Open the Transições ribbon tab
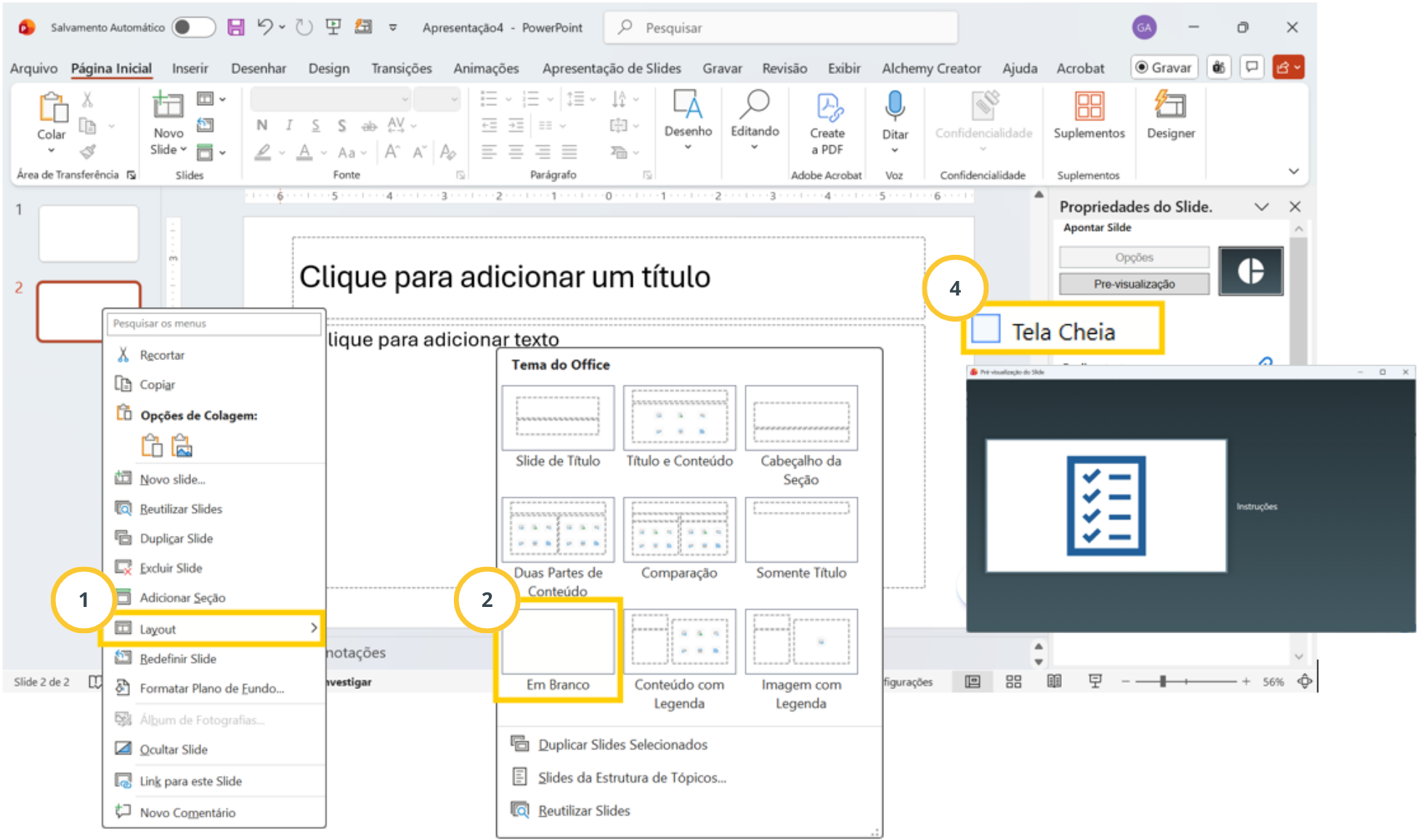The width and height of the screenshot is (1420, 840). point(401,68)
